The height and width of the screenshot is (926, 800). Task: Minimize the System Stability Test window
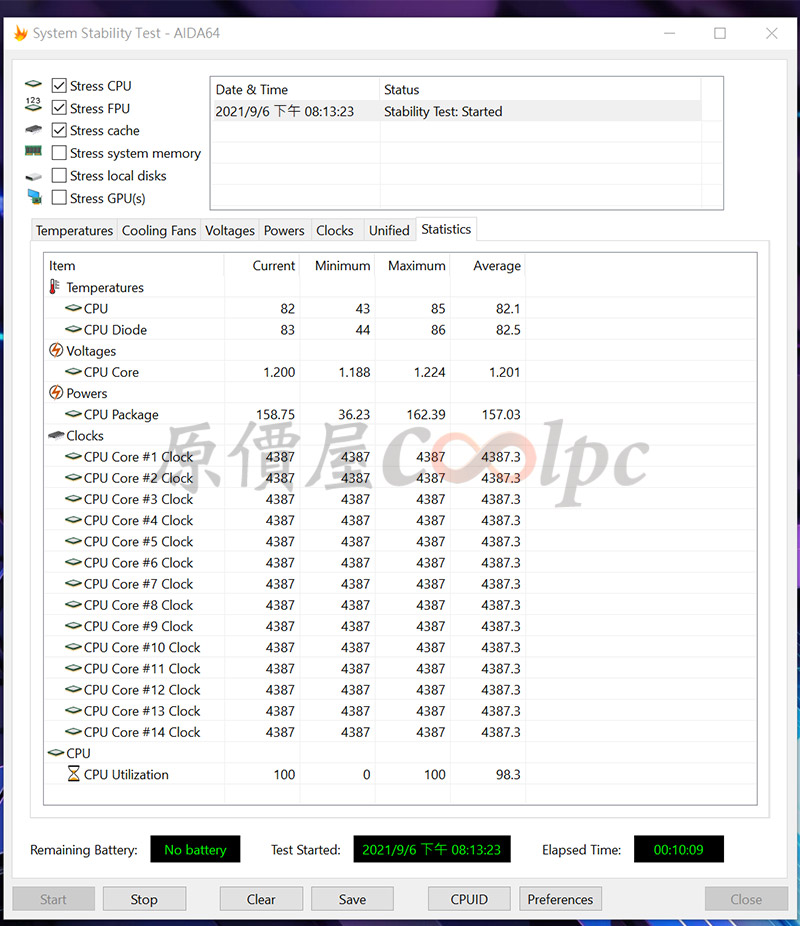click(669, 33)
